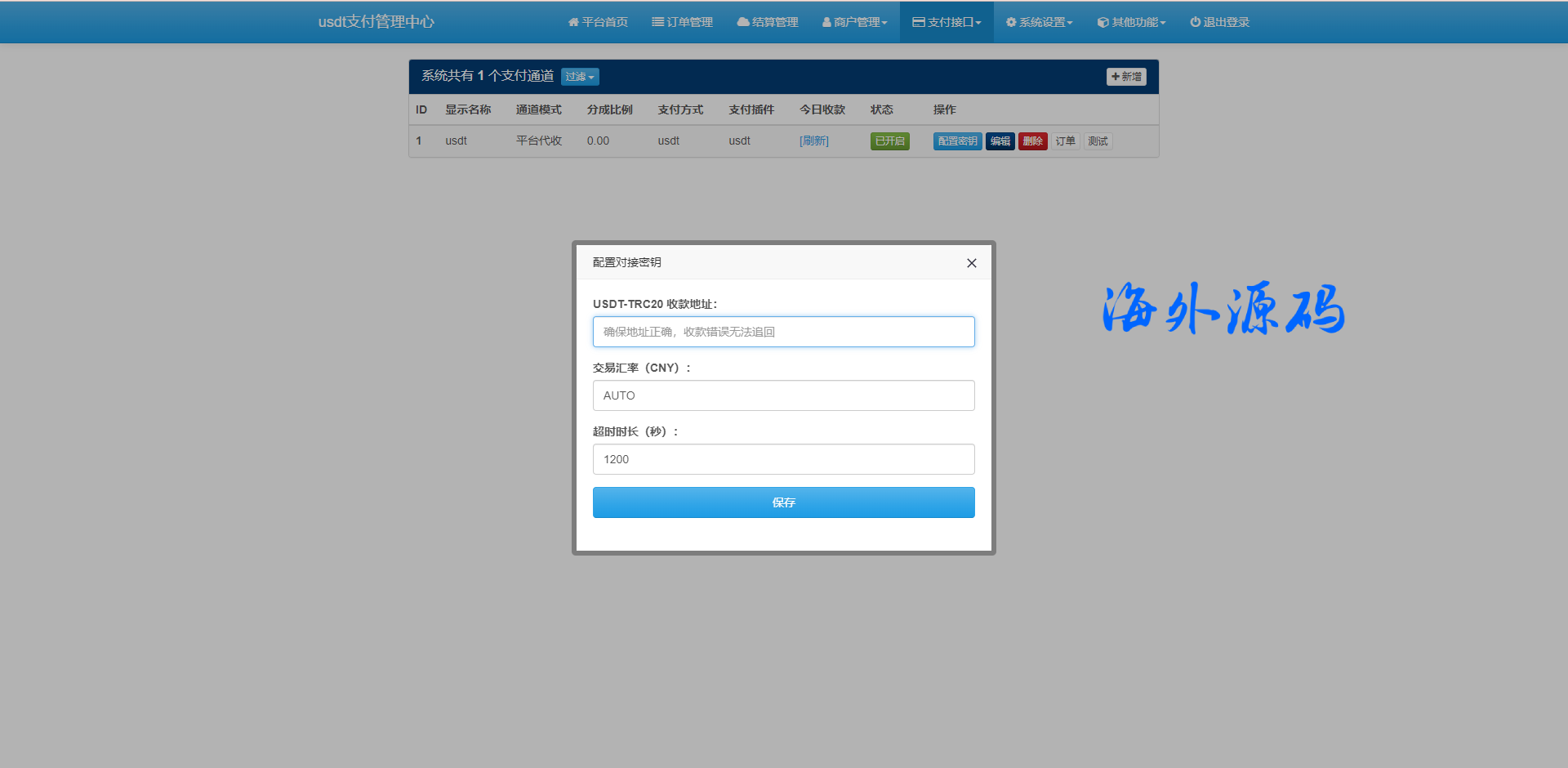Click the 新增 plus button

pos(1126,77)
